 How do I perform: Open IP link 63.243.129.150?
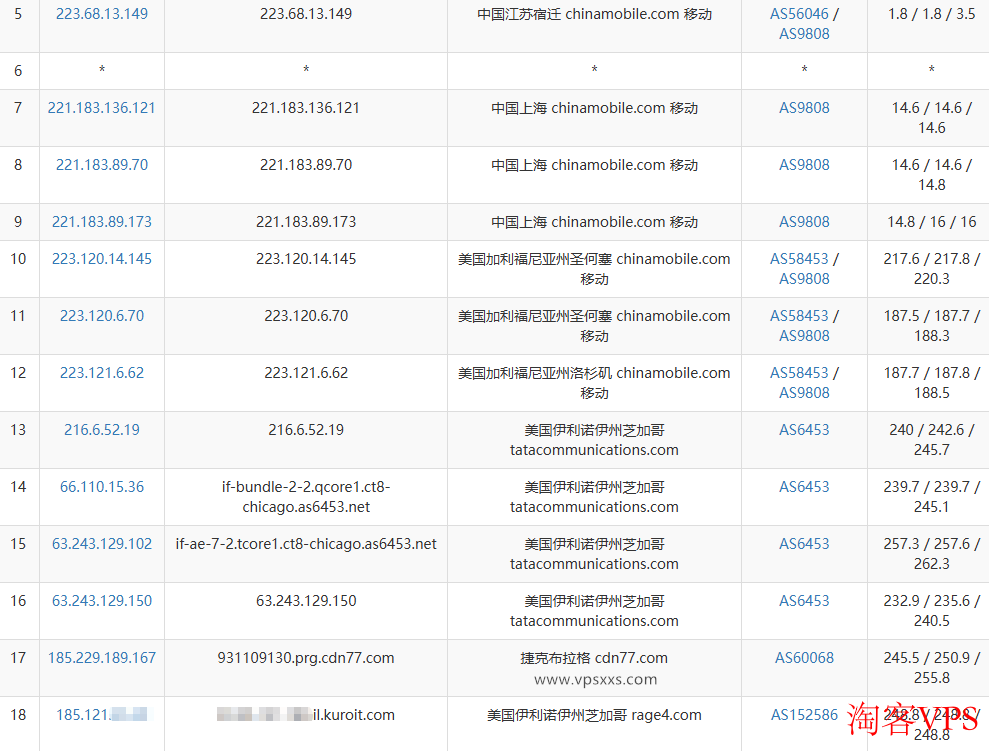102,601
